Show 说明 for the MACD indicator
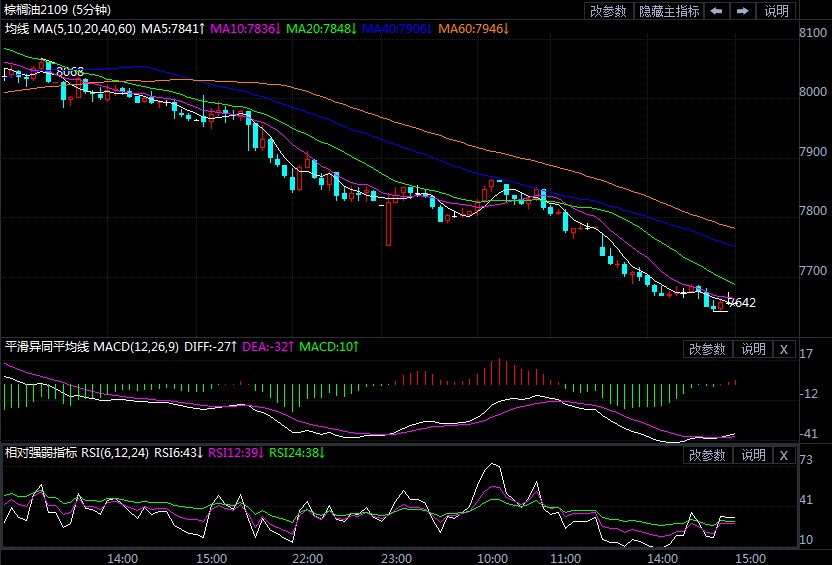The height and width of the screenshot is (565, 832). [x=752, y=349]
